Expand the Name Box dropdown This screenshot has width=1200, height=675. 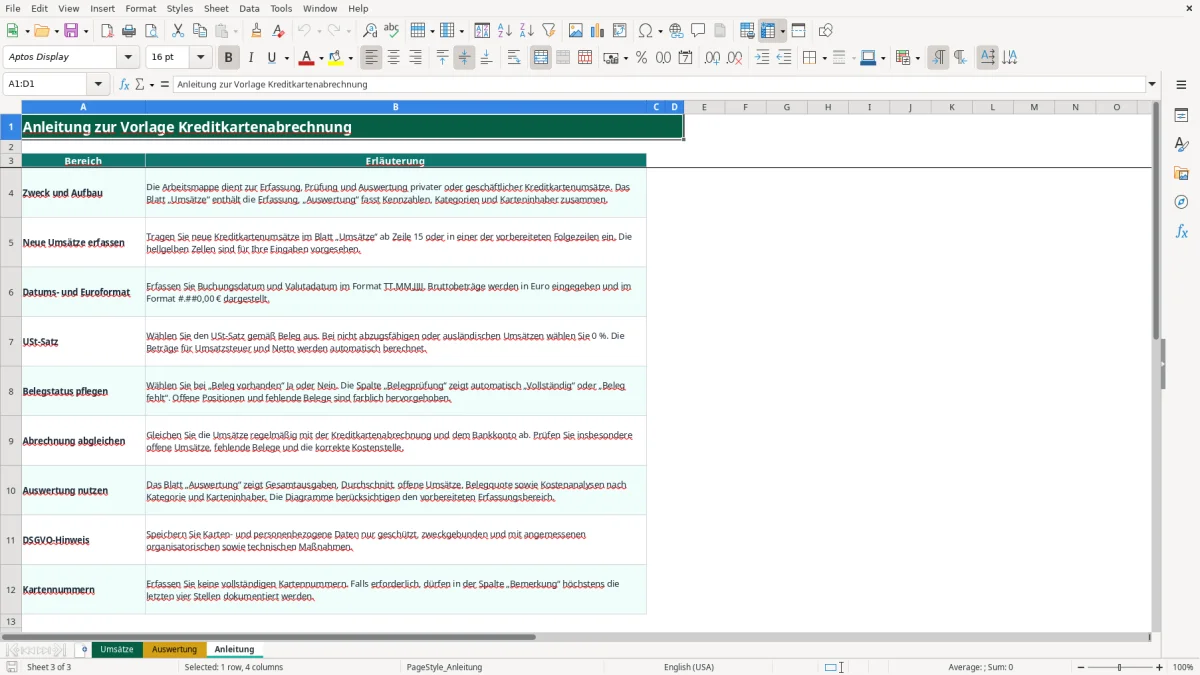98,85
